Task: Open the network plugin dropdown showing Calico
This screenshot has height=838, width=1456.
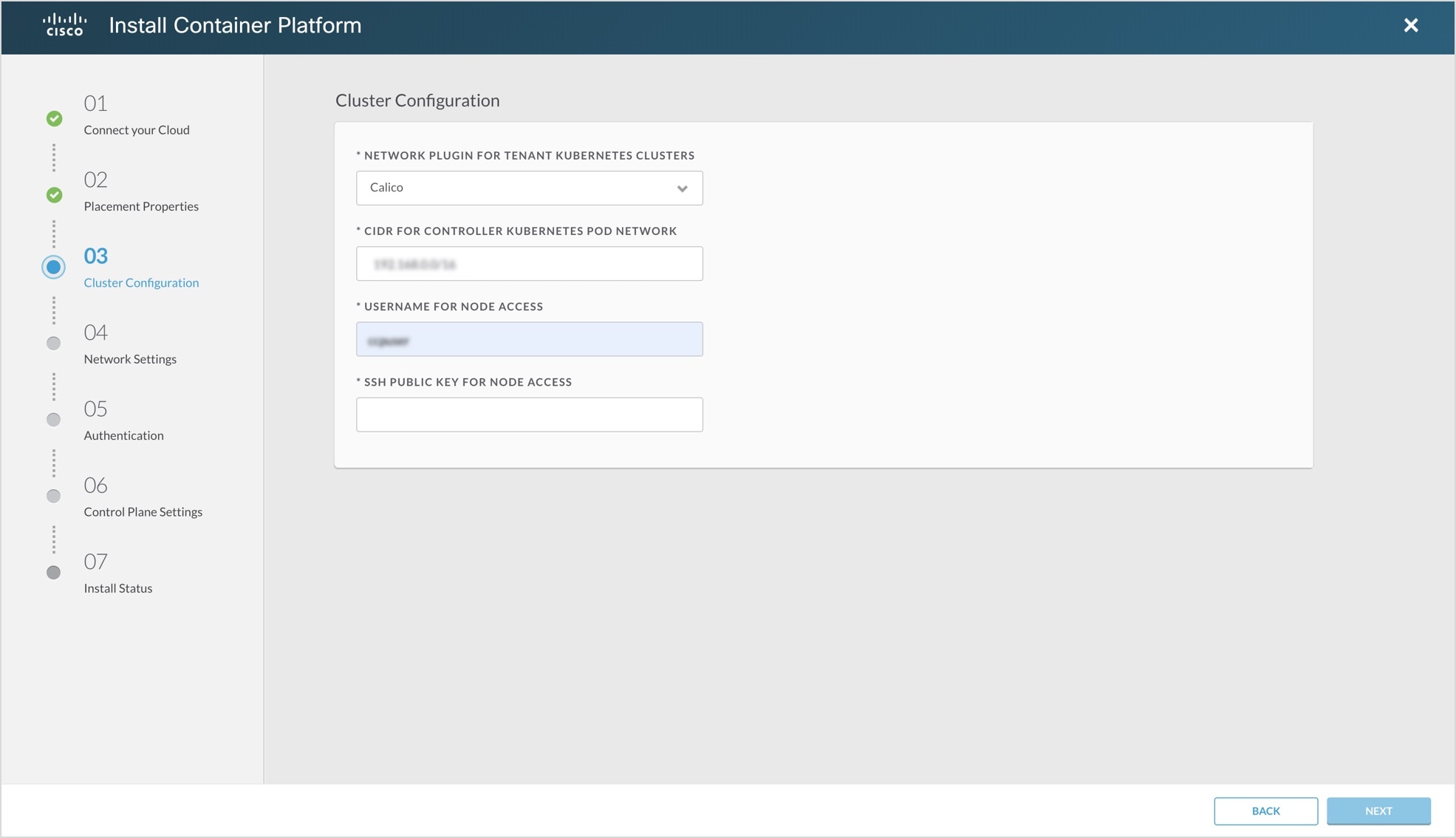Action: click(529, 188)
